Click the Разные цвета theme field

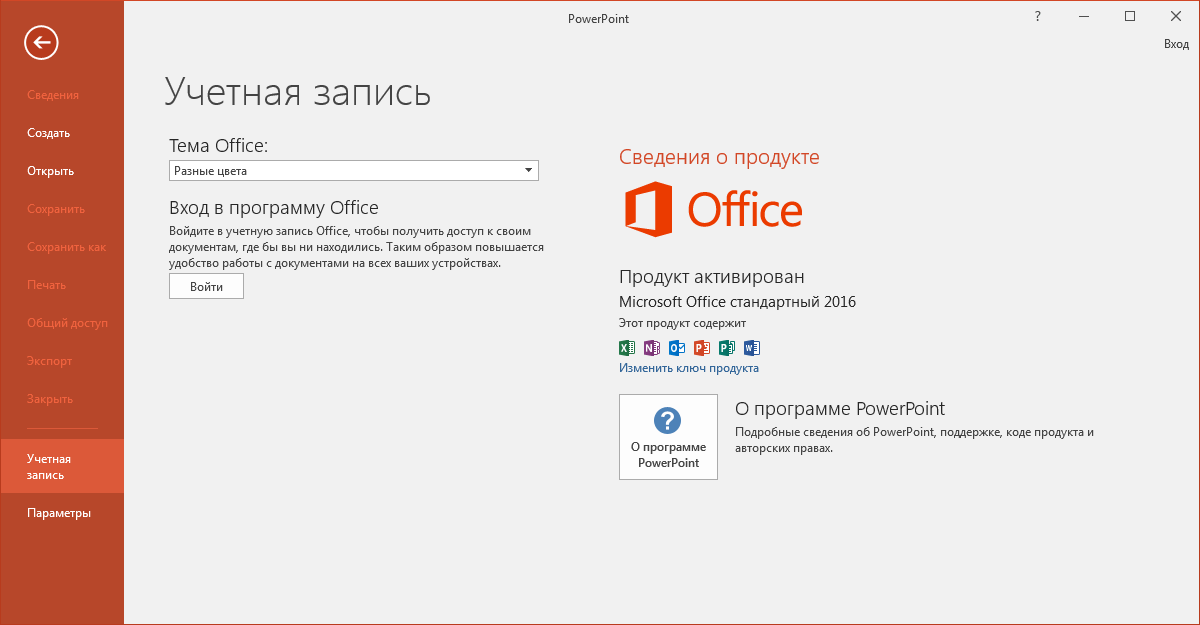point(354,171)
